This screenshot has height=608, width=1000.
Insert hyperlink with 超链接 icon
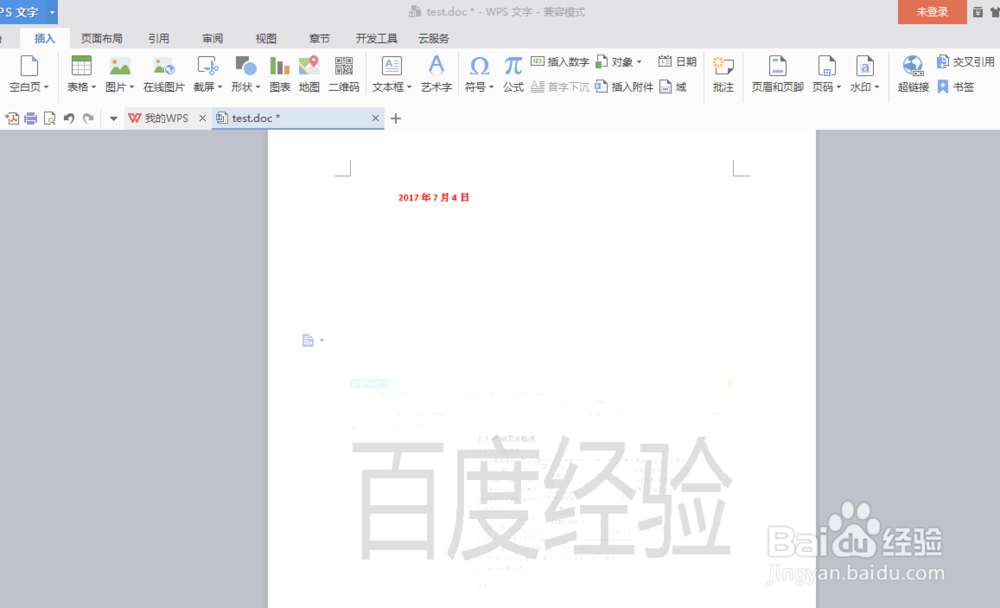click(x=913, y=66)
